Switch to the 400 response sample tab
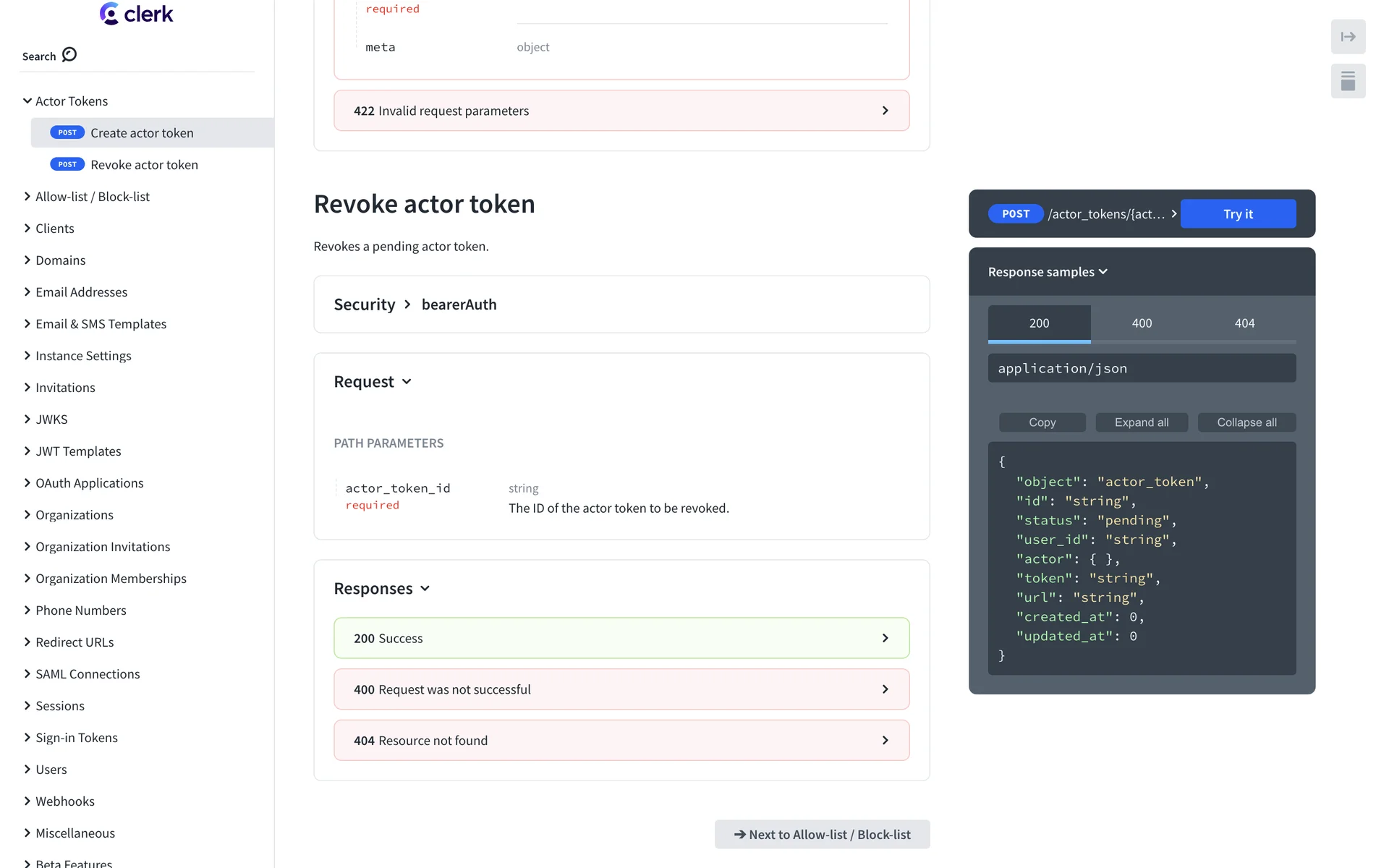Image resolution: width=1389 pixels, height=868 pixels. pos(1142,323)
